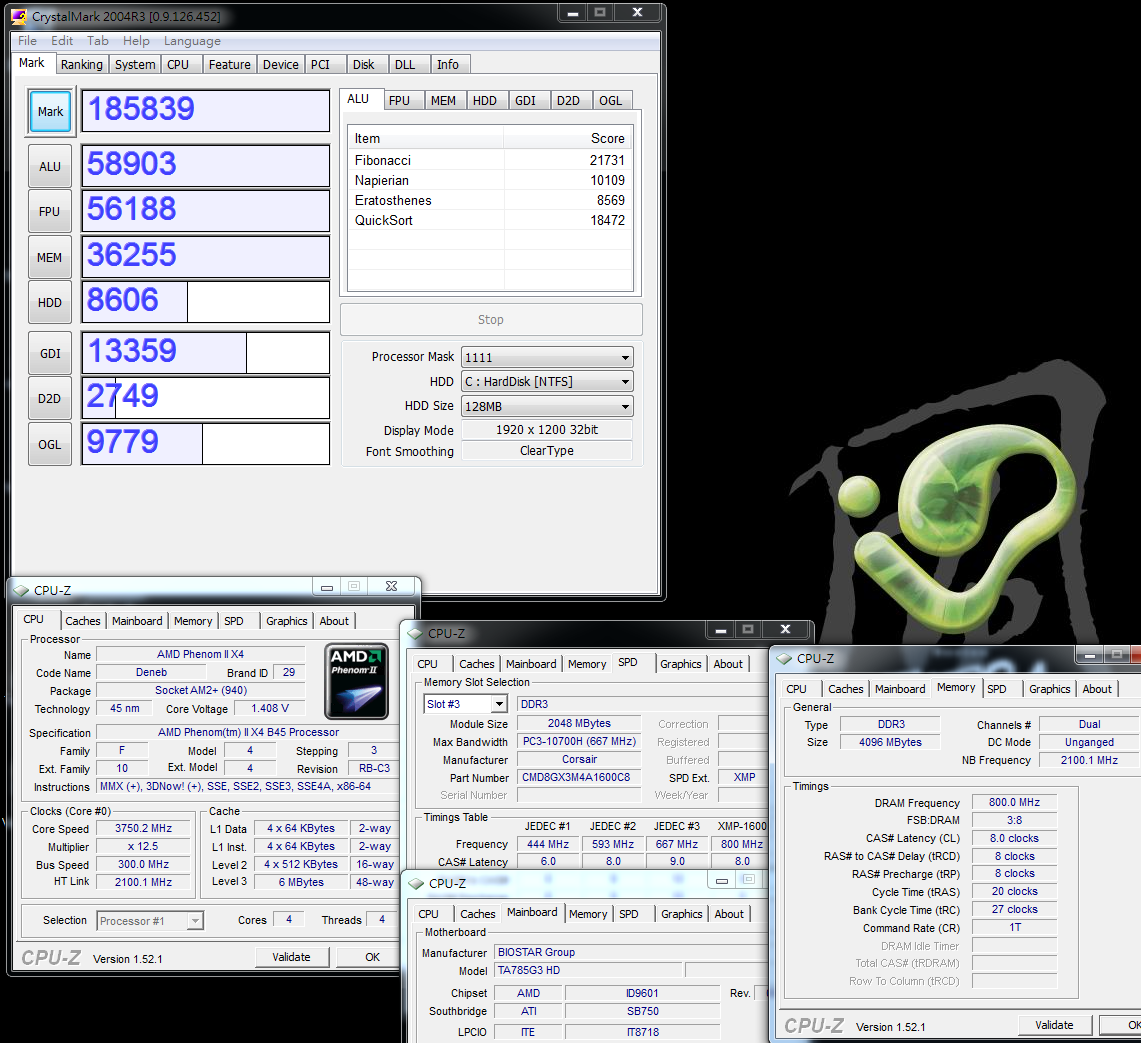Run the D2D benchmark button
This screenshot has width=1141, height=1043.
(x=50, y=398)
